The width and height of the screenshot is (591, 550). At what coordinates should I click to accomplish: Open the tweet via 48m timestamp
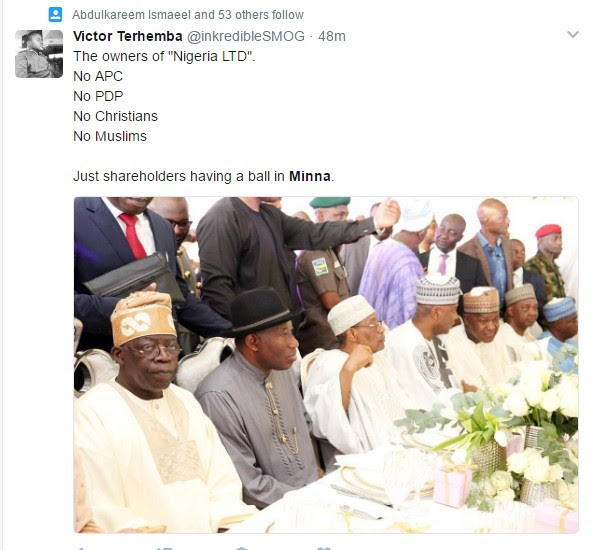point(332,36)
